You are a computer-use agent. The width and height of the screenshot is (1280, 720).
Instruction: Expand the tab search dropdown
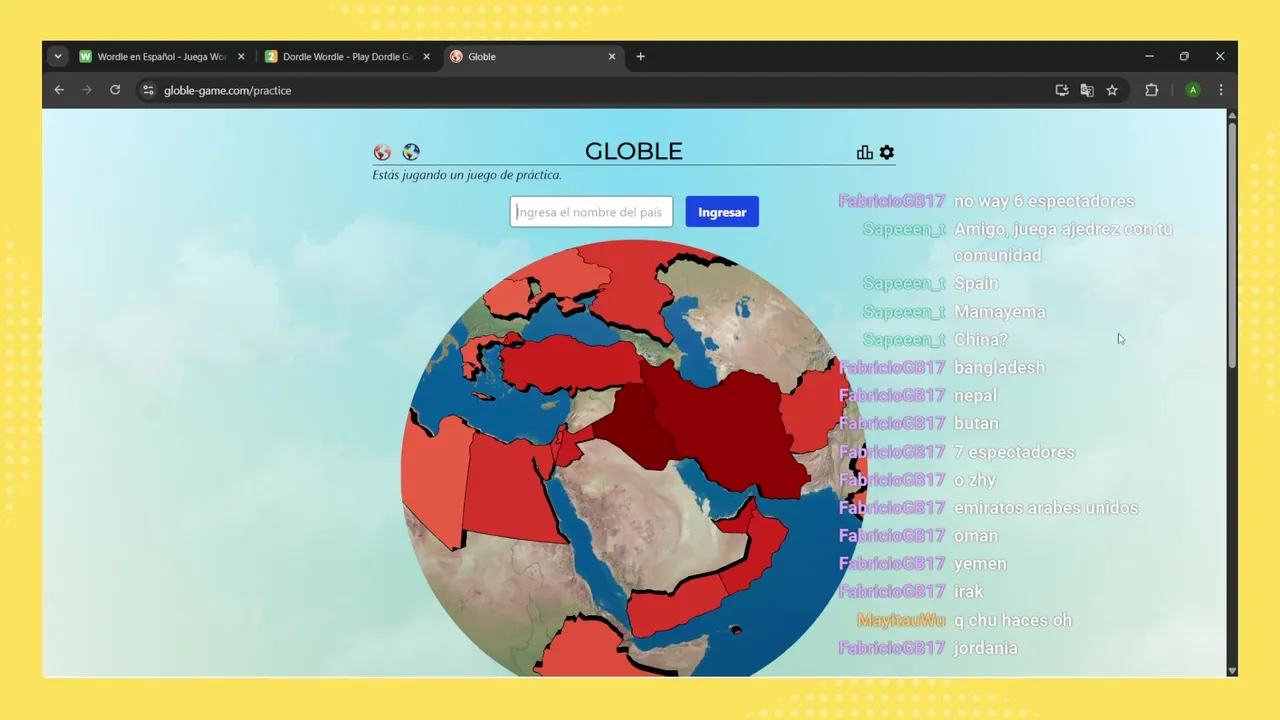[x=58, y=57]
